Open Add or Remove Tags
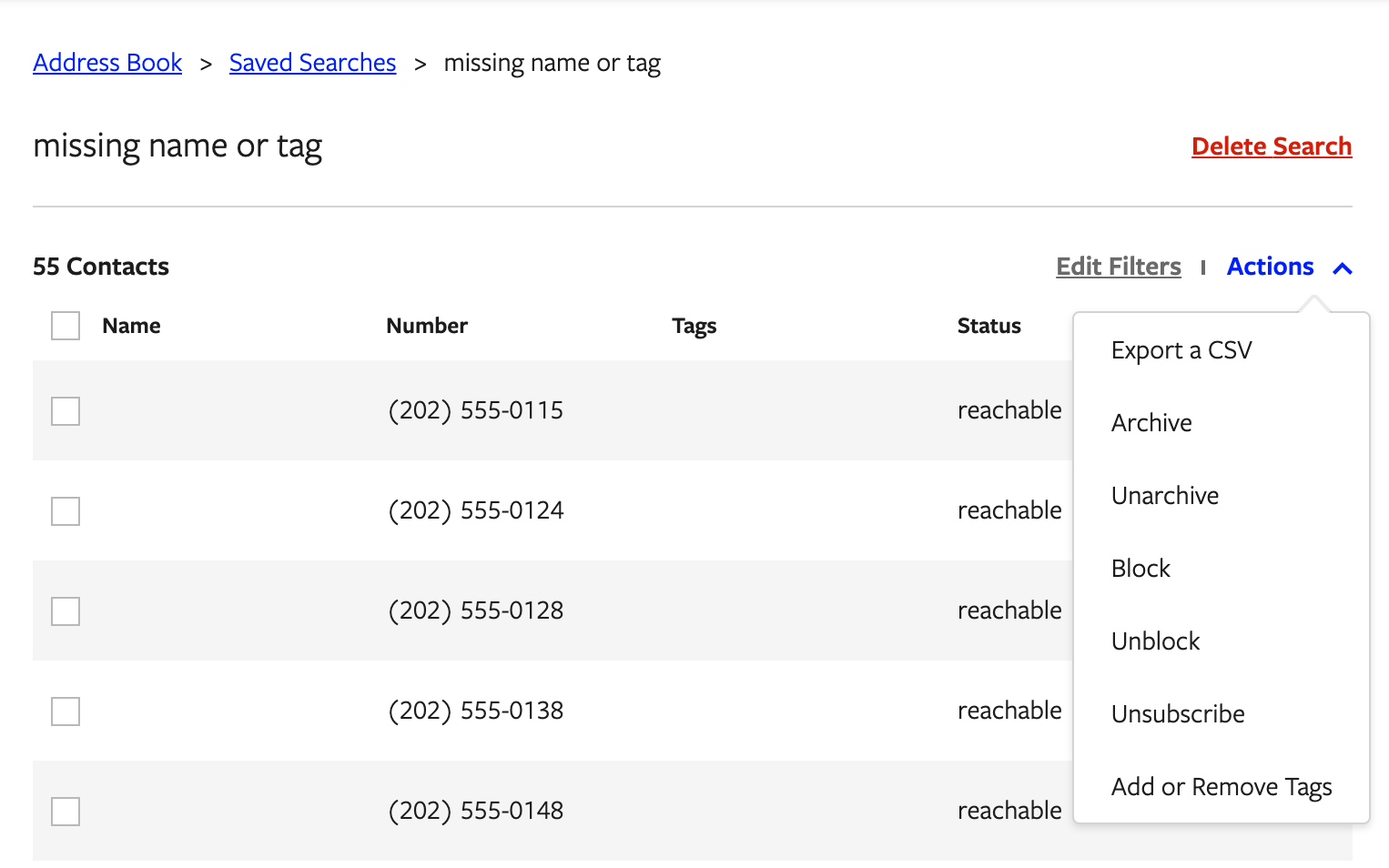The image size is (1389, 868). 1222,787
